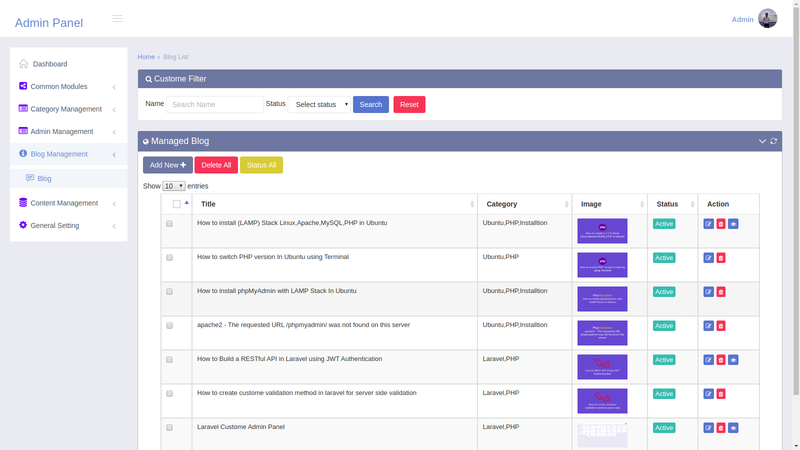800x450 pixels.
Task: View the RESTful API JWT blog
Action: (x=733, y=360)
